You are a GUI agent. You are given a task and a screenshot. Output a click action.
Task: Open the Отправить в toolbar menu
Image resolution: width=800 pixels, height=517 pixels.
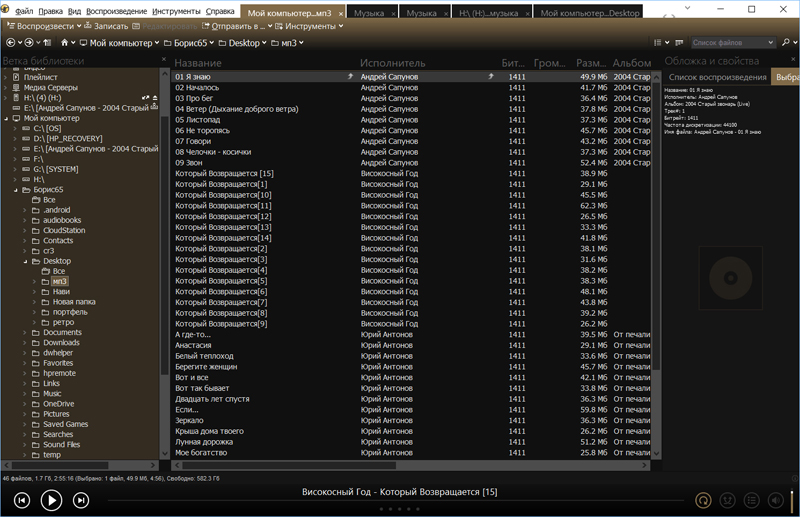[237, 26]
